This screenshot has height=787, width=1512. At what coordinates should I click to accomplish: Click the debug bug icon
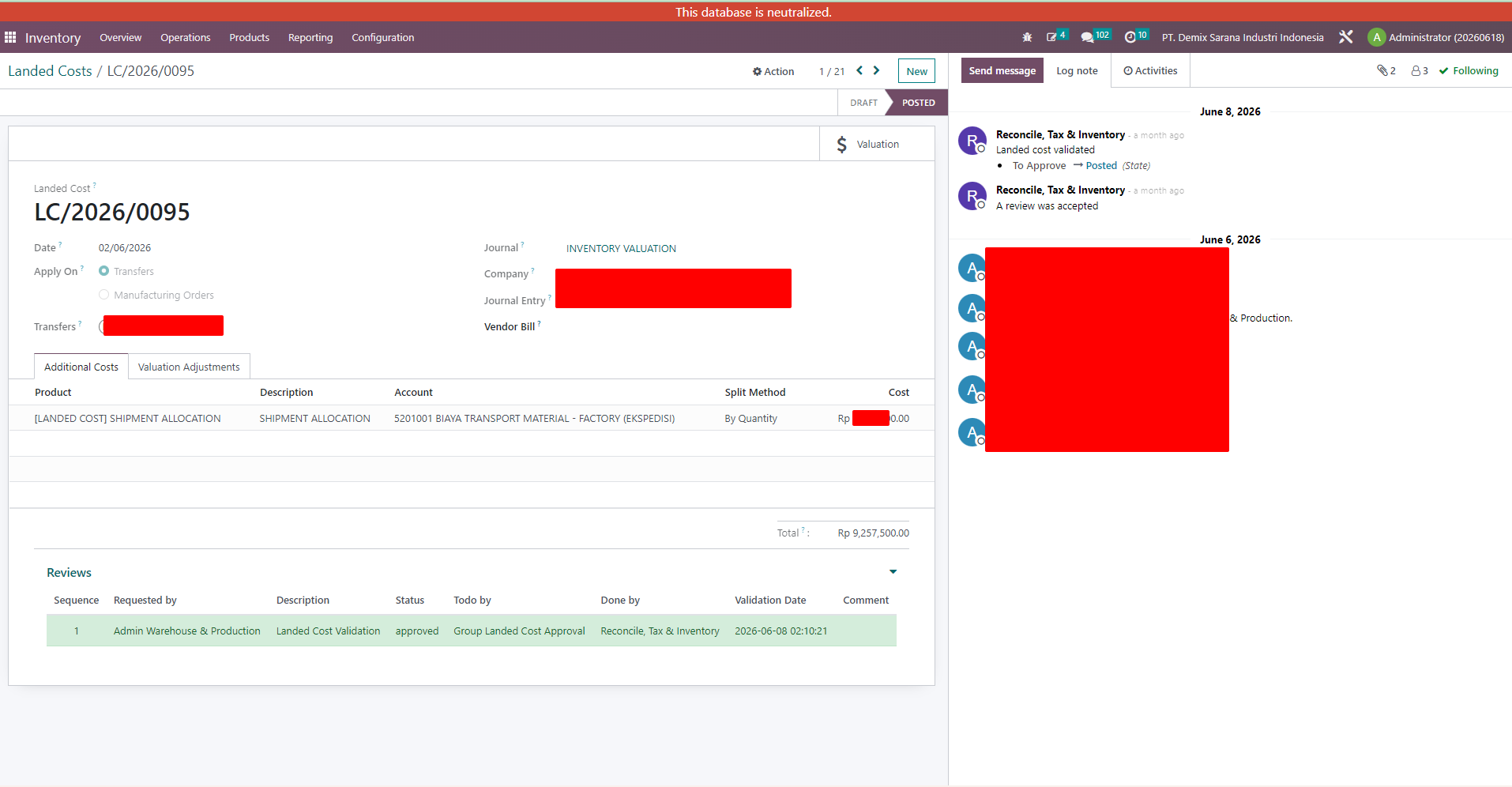pyautogui.click(x=1027, y=37)
